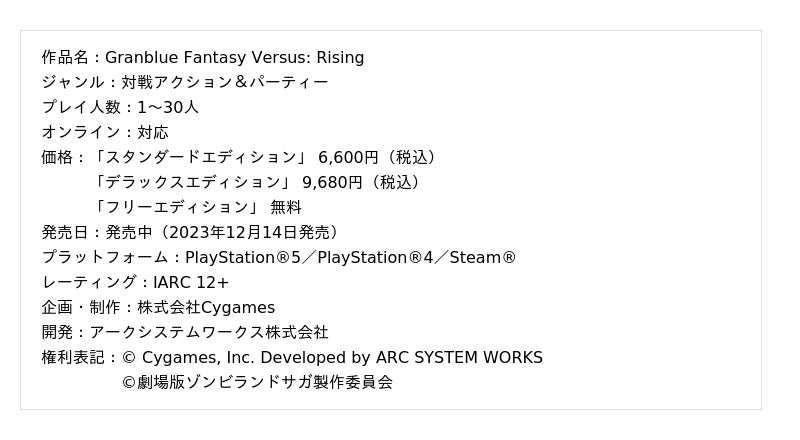
Task: Click the PlayStation®5 platform text
Action: (x=243, y=257)
